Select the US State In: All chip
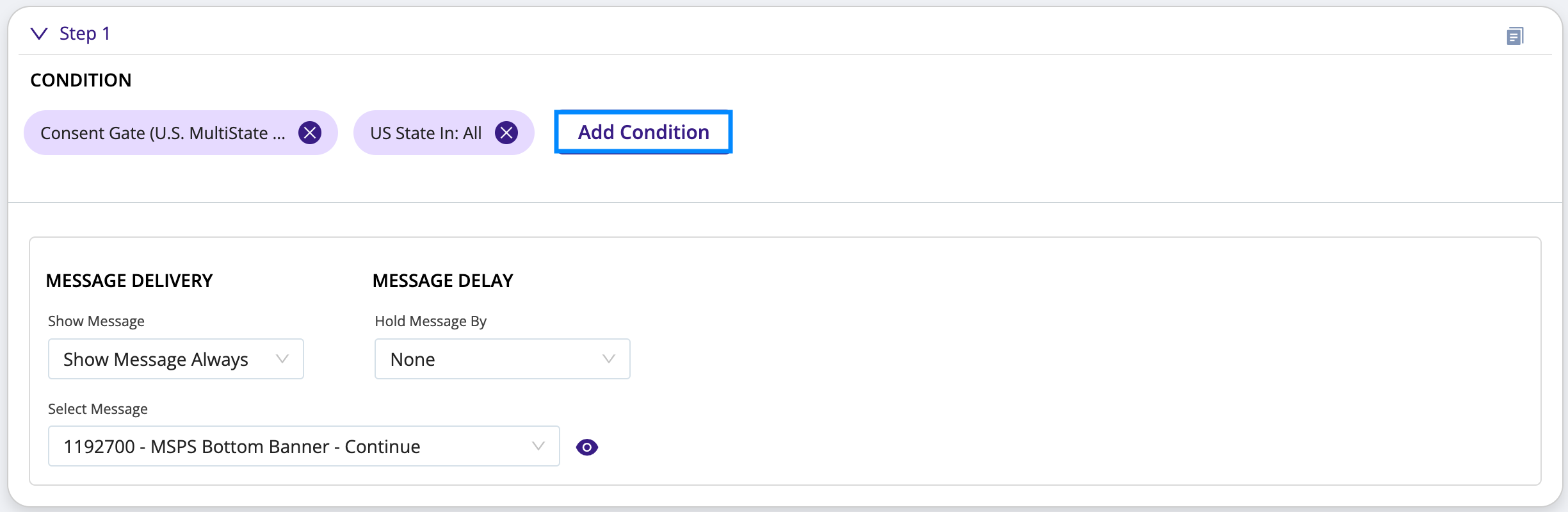 426,133
